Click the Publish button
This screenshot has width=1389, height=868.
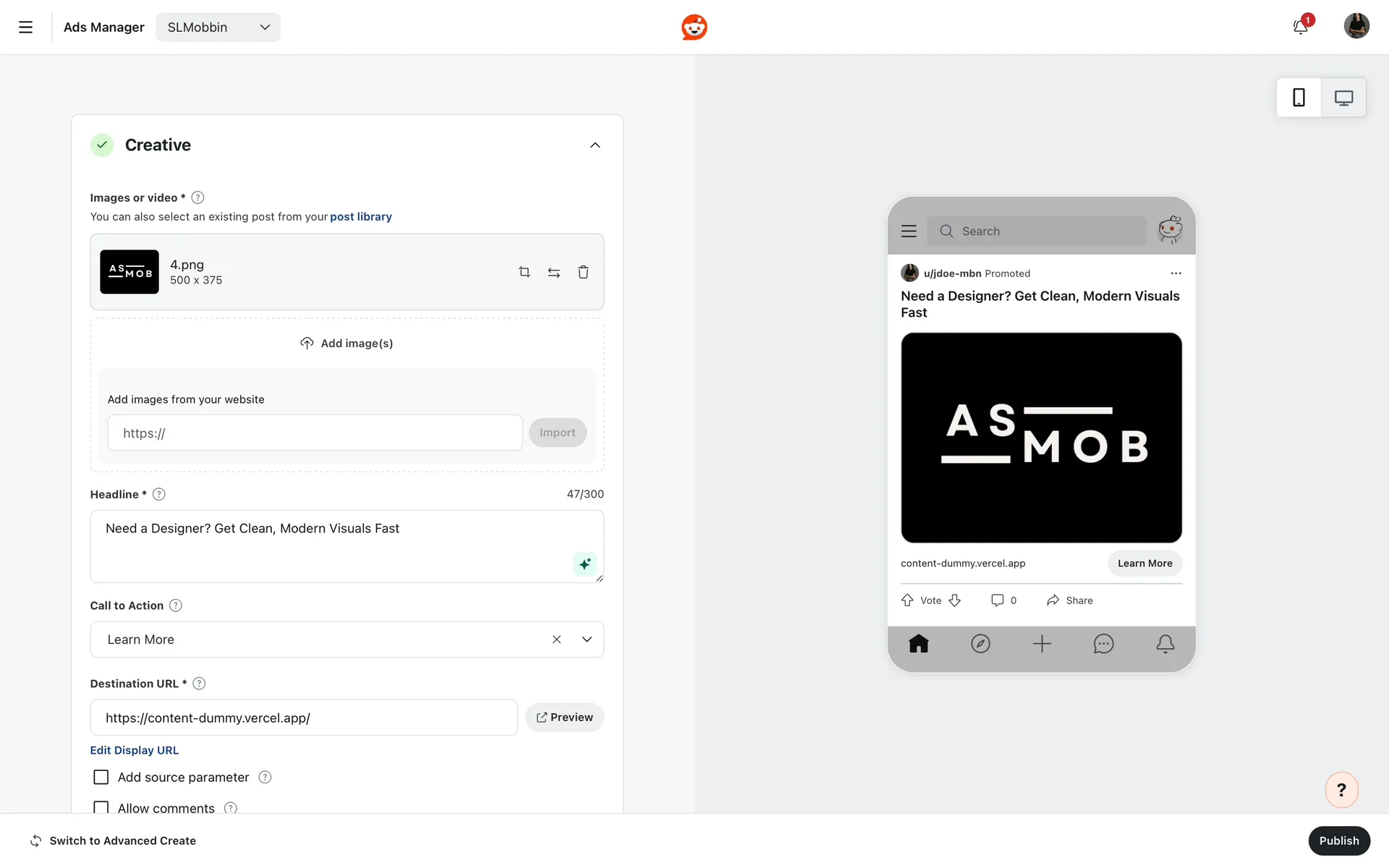[1338, 841]
